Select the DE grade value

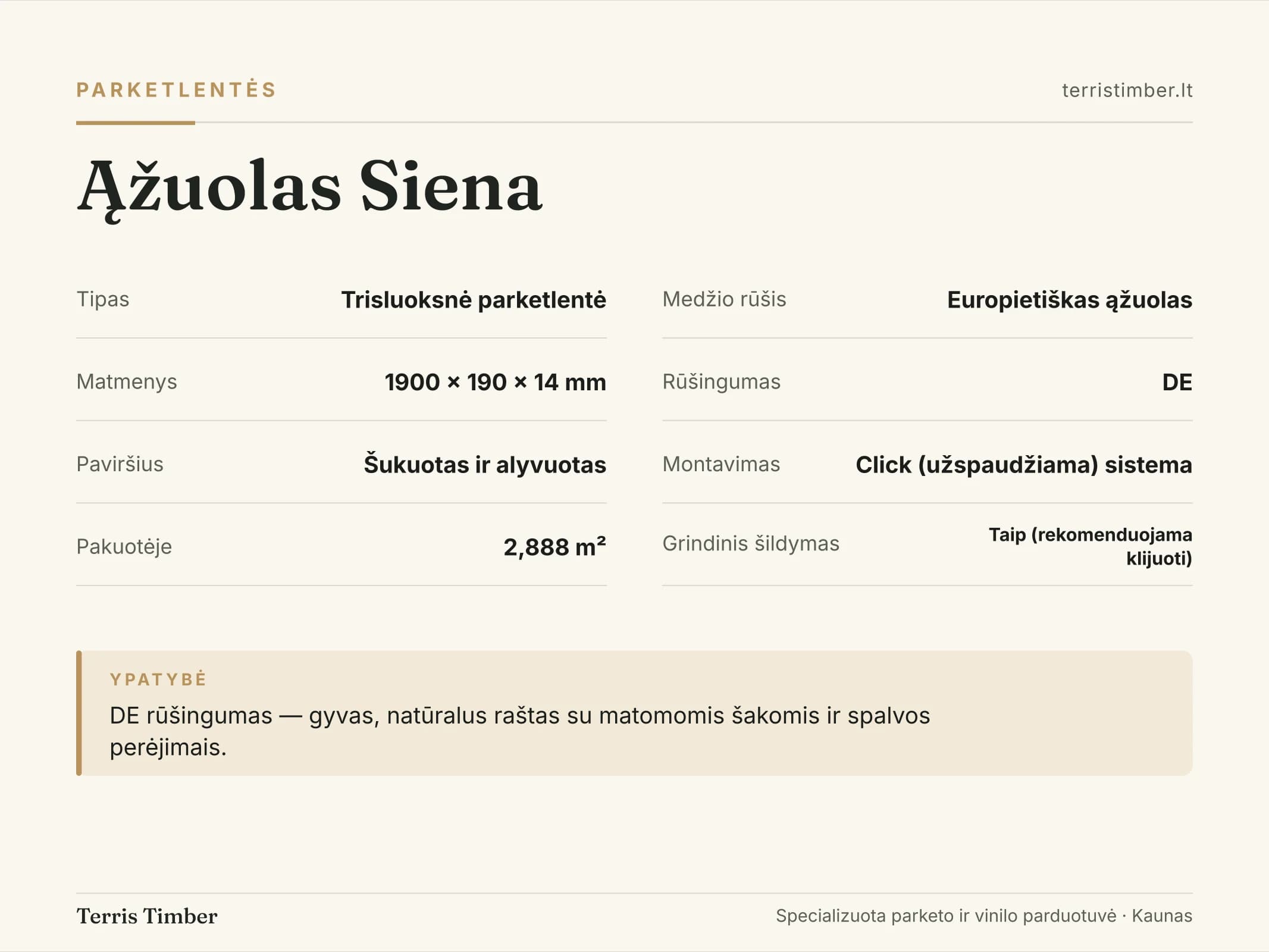tap(1177, 382)
